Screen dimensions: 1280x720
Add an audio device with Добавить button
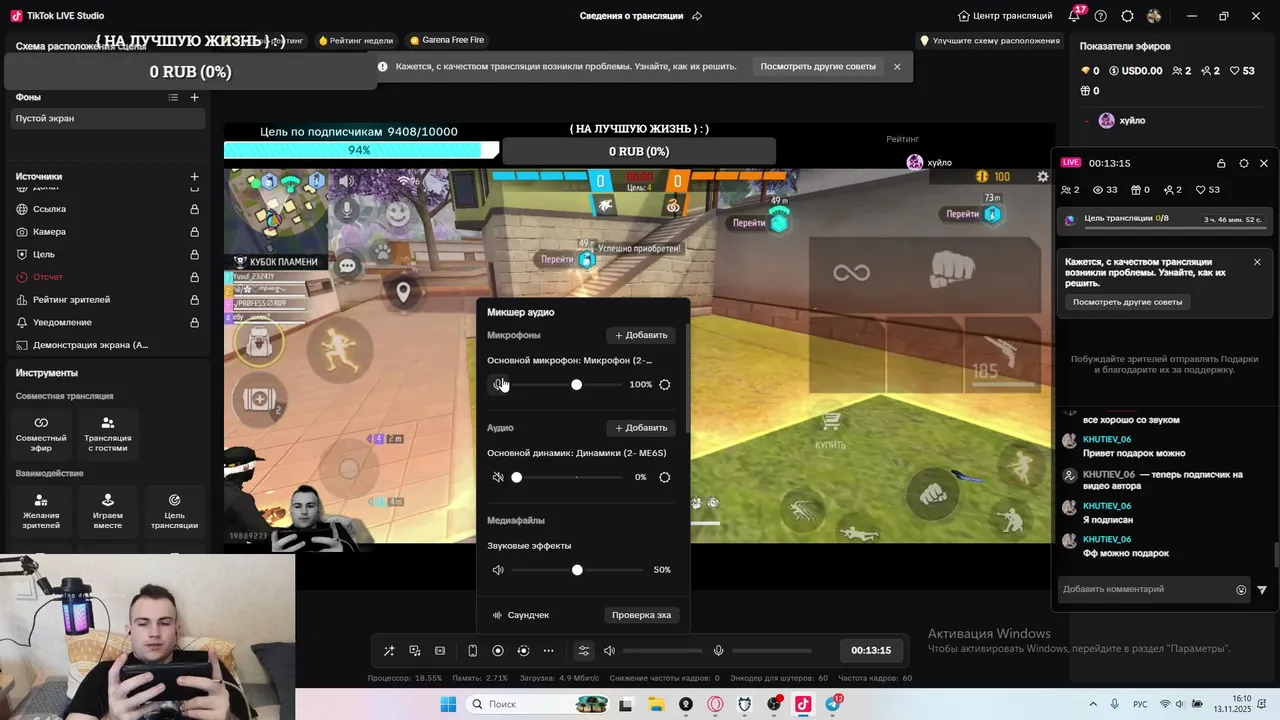[641, 427]
